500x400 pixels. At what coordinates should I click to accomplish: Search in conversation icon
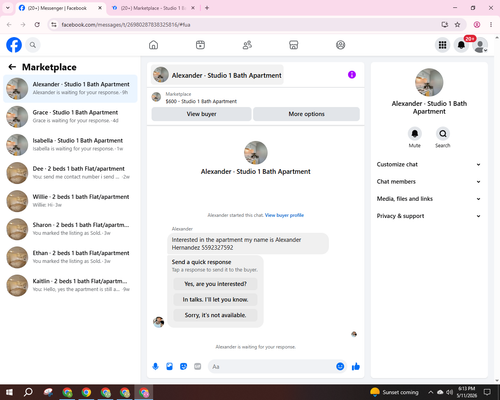coord(443,134)
